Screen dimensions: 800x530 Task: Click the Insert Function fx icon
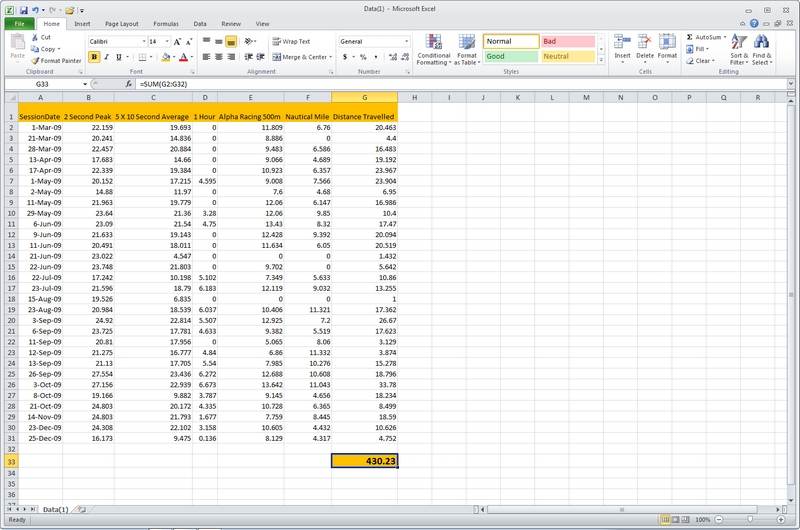tap(129, 84)
